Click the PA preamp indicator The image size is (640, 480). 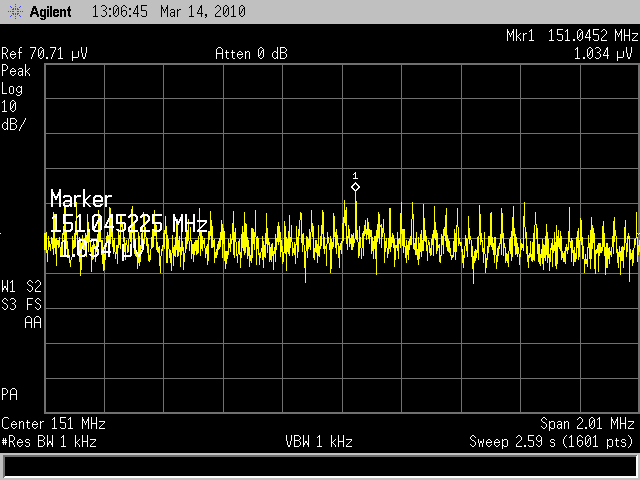10,393
